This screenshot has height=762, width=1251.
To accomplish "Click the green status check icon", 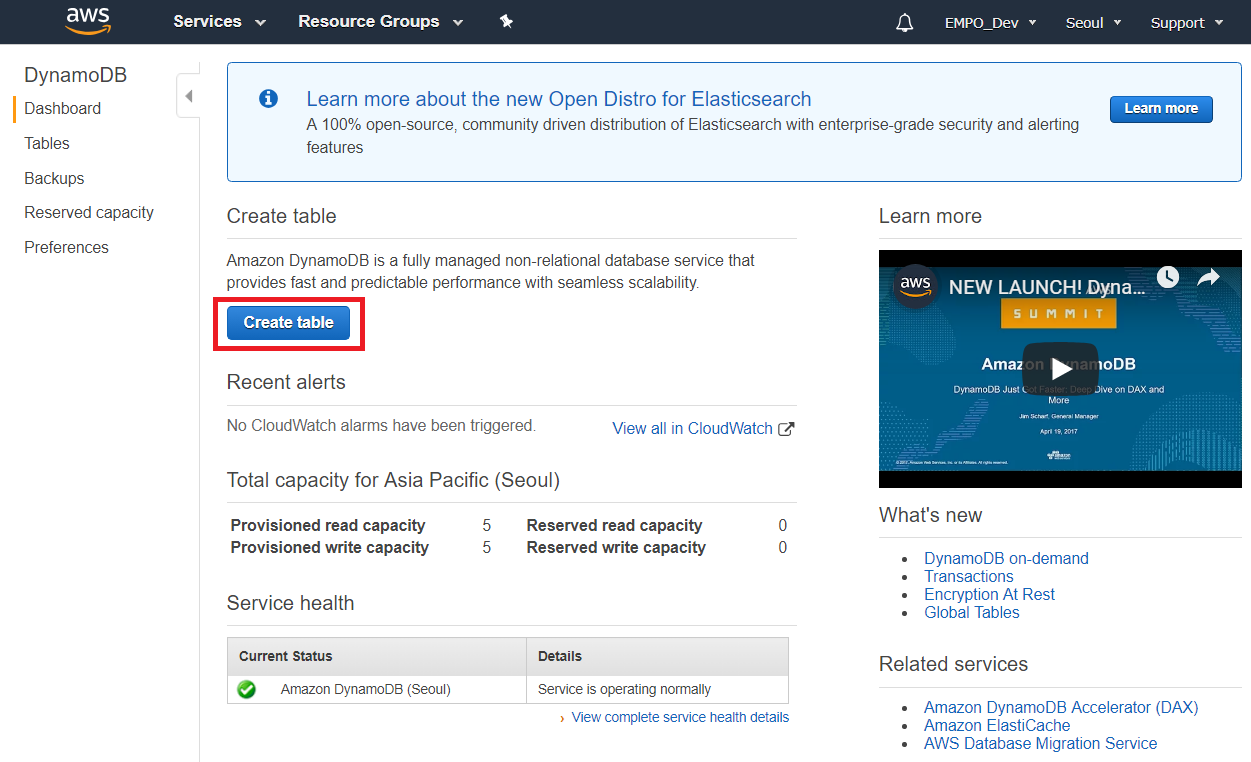I will (x=246, y=689).
